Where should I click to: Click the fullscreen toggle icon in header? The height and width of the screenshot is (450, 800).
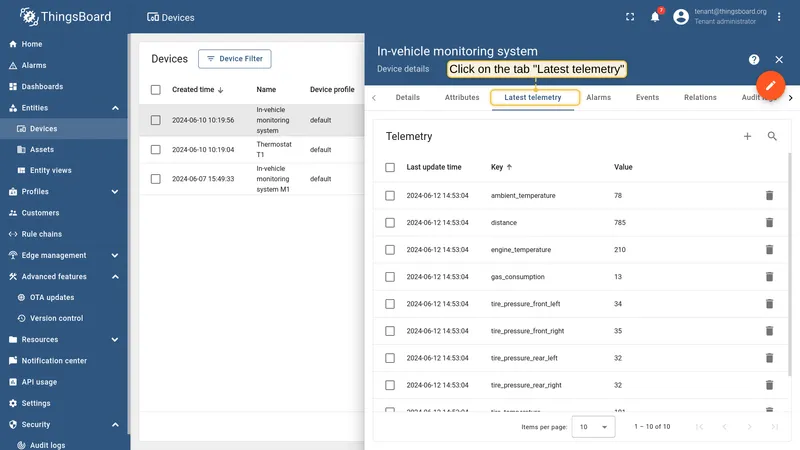point(630,17)
